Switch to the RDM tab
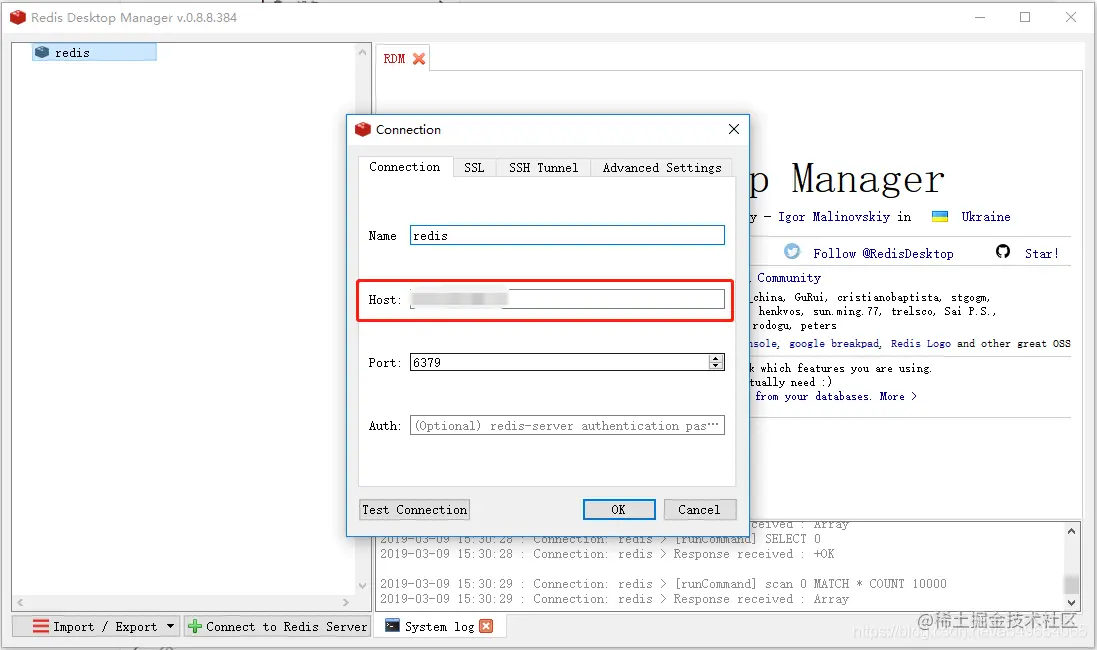The width and height of the screenshot is (1097, 650). [x=394, y=59]
